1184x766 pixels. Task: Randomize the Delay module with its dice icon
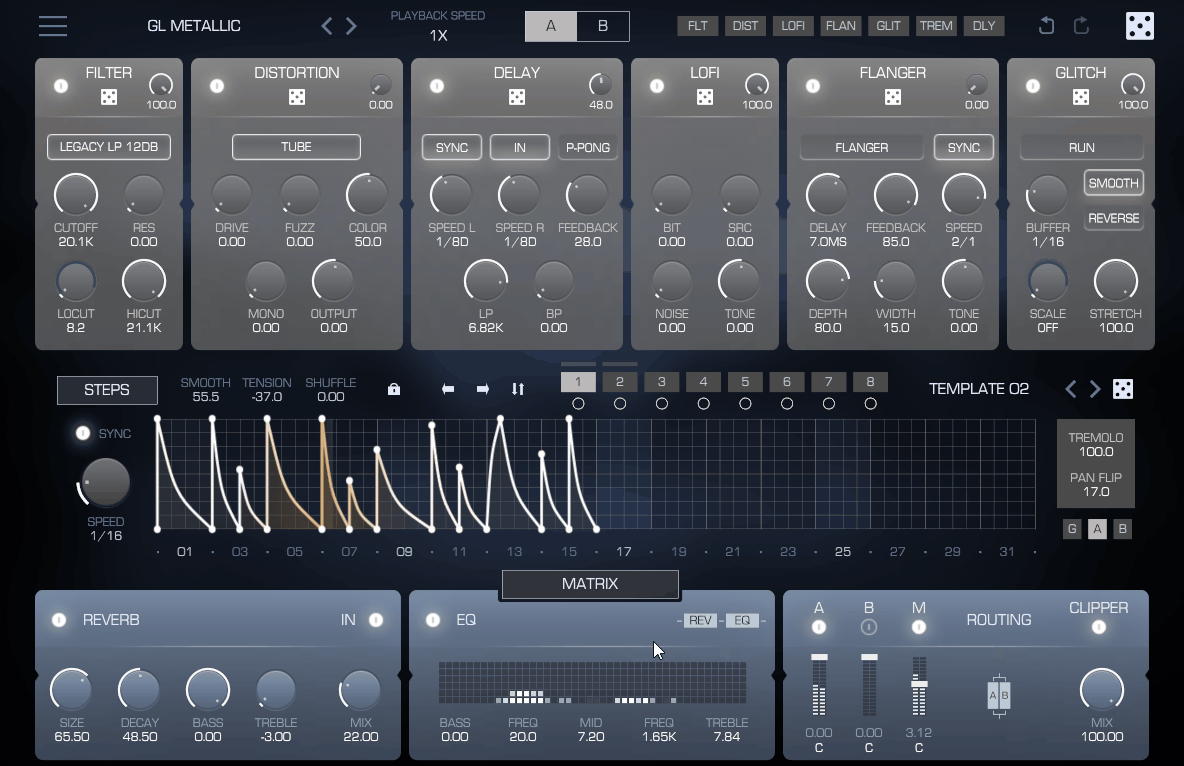(517, 96)
